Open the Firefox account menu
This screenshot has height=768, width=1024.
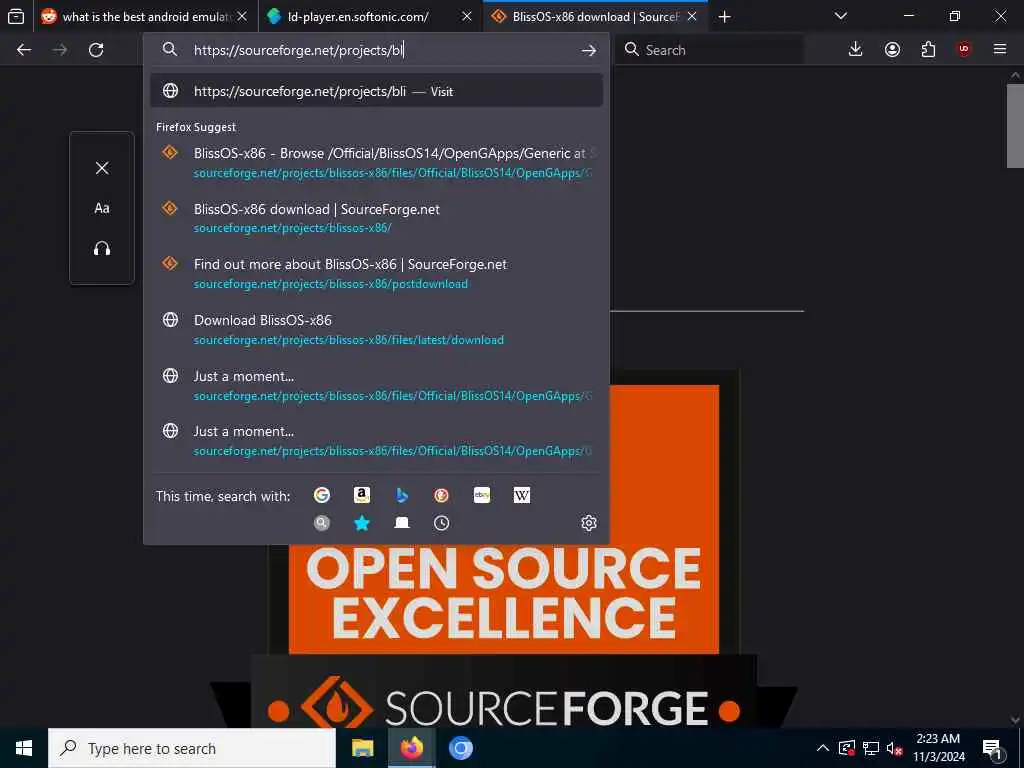coord(892,50)
